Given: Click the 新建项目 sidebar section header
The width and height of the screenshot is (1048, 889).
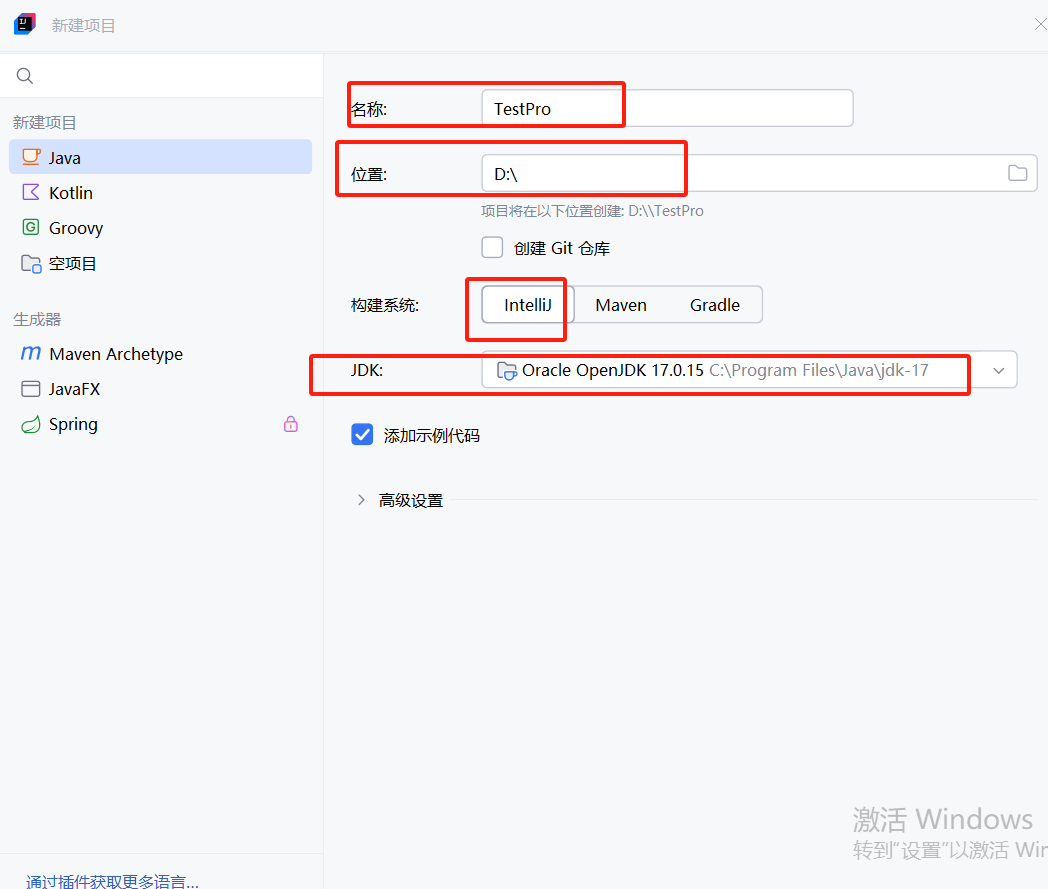Looking at the screenshot, I should click(x=45, y=122).
